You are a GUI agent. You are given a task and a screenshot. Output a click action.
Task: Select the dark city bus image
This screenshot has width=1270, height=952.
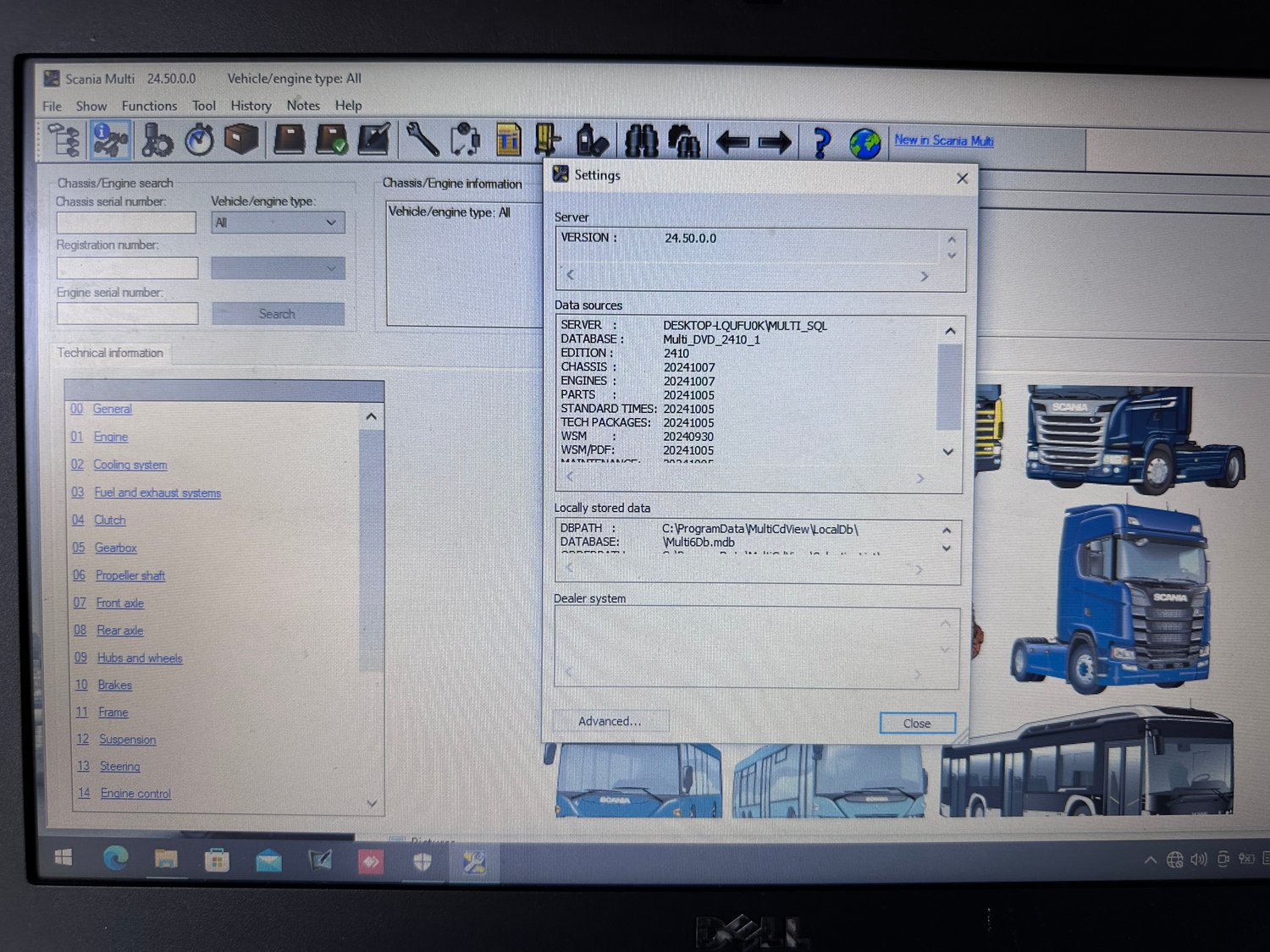coord(1087,763)
